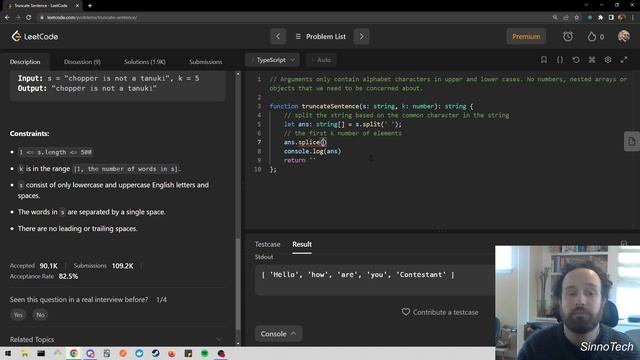Screen dimensions: 640x360
Task: Switch to the Solutions tab
Action: point(144,62)
